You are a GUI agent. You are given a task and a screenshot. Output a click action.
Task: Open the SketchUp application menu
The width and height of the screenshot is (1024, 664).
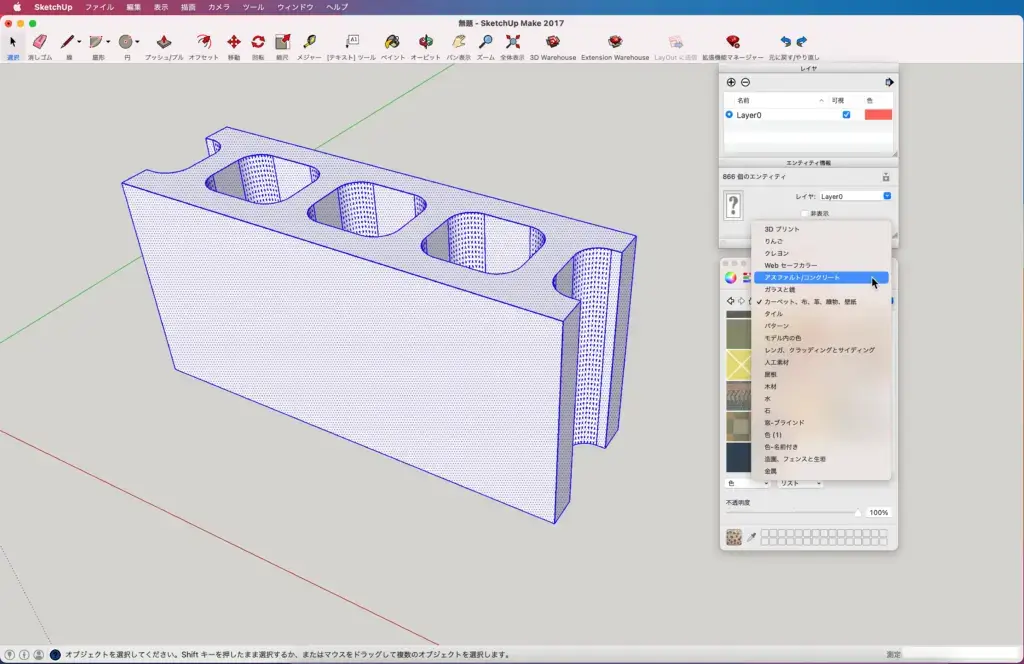click(x=53, y=7)
